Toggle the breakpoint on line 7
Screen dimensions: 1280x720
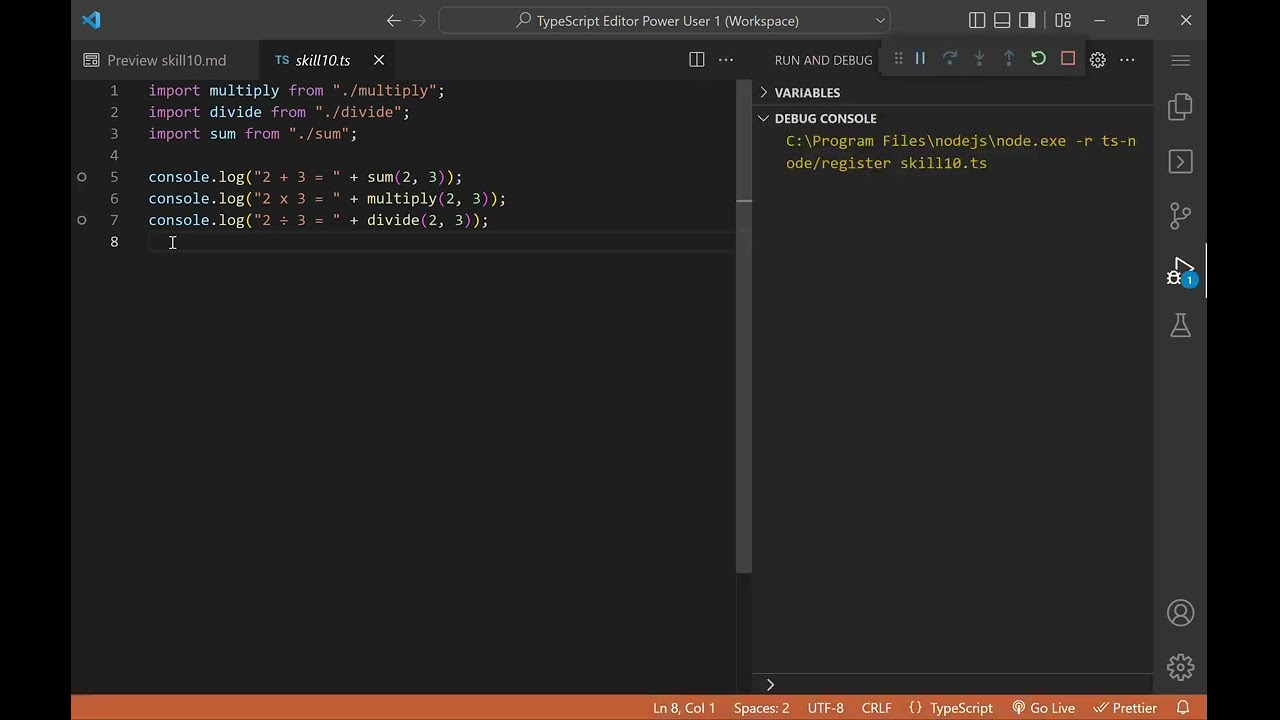pyautogui.click(x=82, y=220)
